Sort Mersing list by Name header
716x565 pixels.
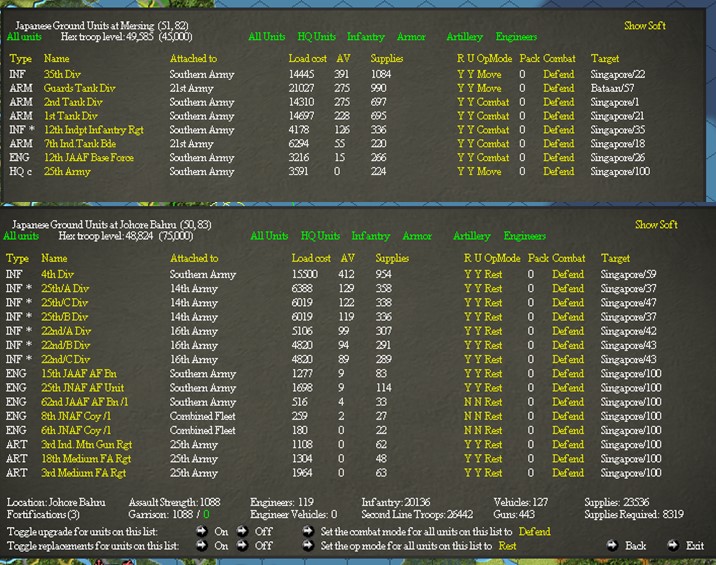[56, 58]
